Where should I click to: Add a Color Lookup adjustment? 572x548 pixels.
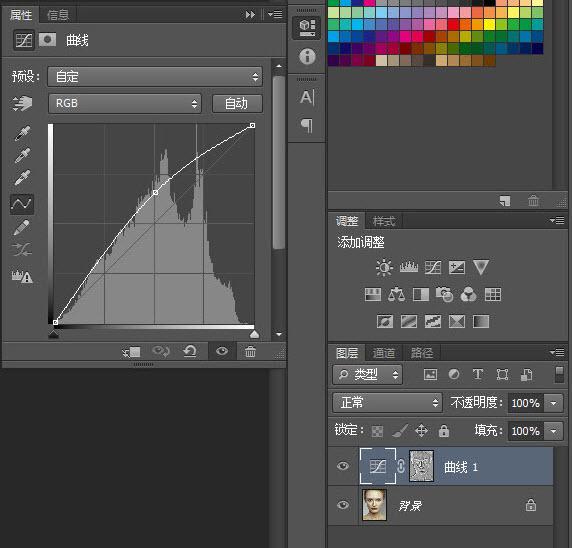point(493,294)
